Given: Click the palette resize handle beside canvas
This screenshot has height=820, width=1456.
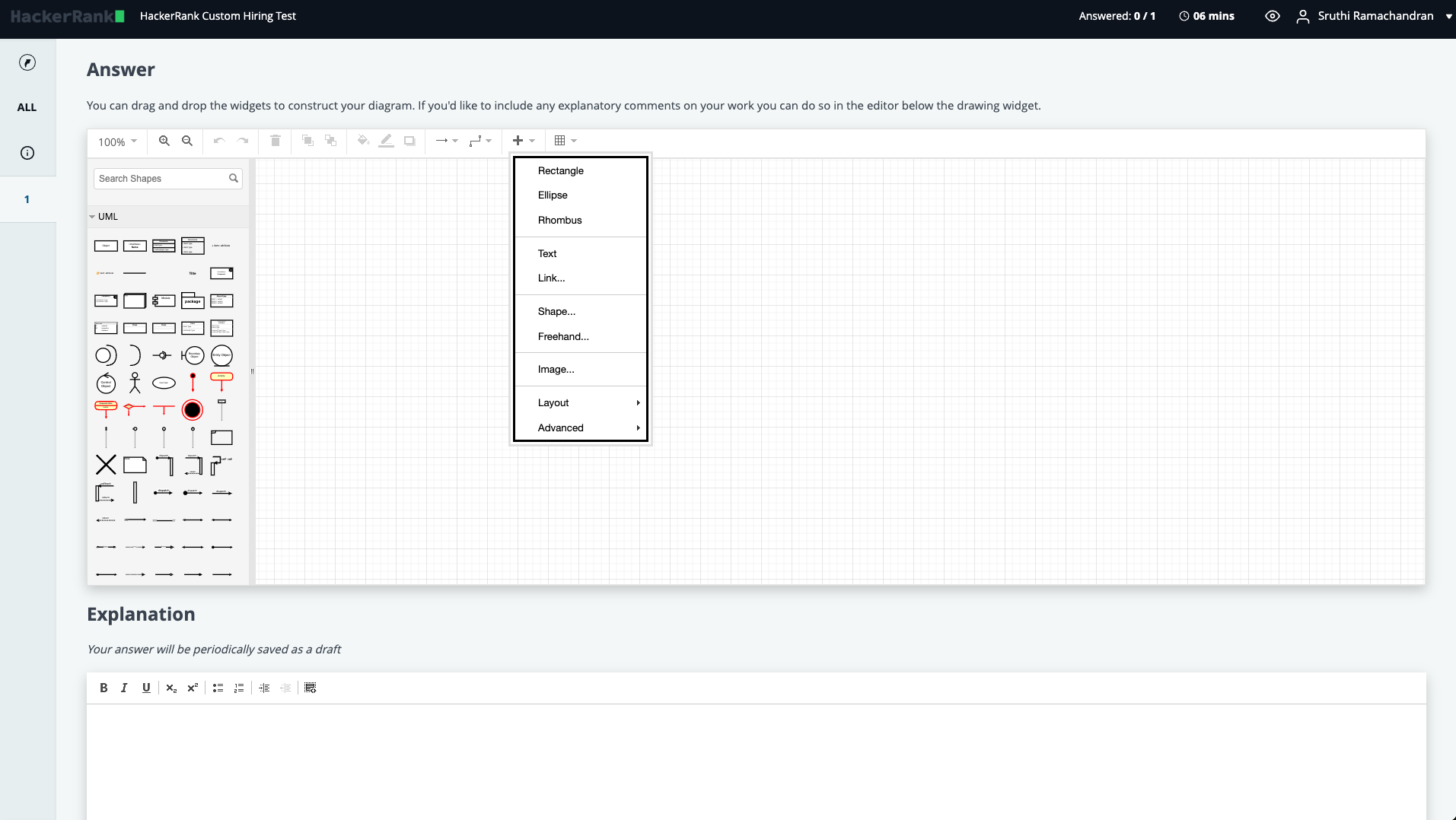Looking at the screenshot, I should [x=252, y=372].
